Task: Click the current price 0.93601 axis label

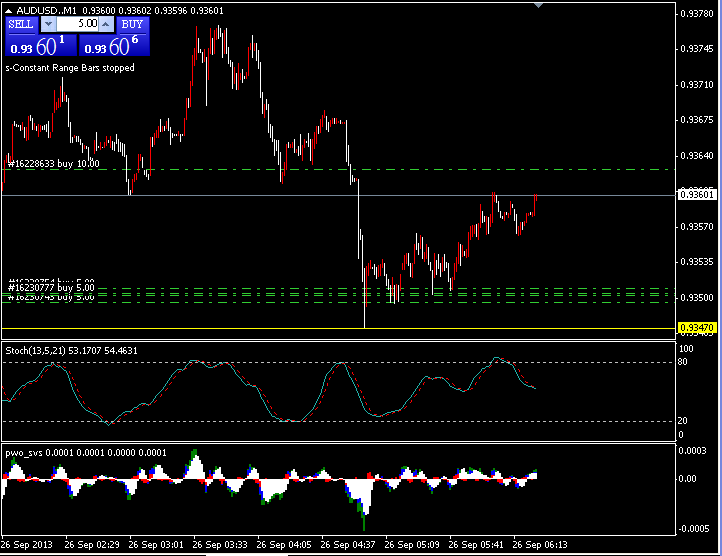Action: pos(697,195)
